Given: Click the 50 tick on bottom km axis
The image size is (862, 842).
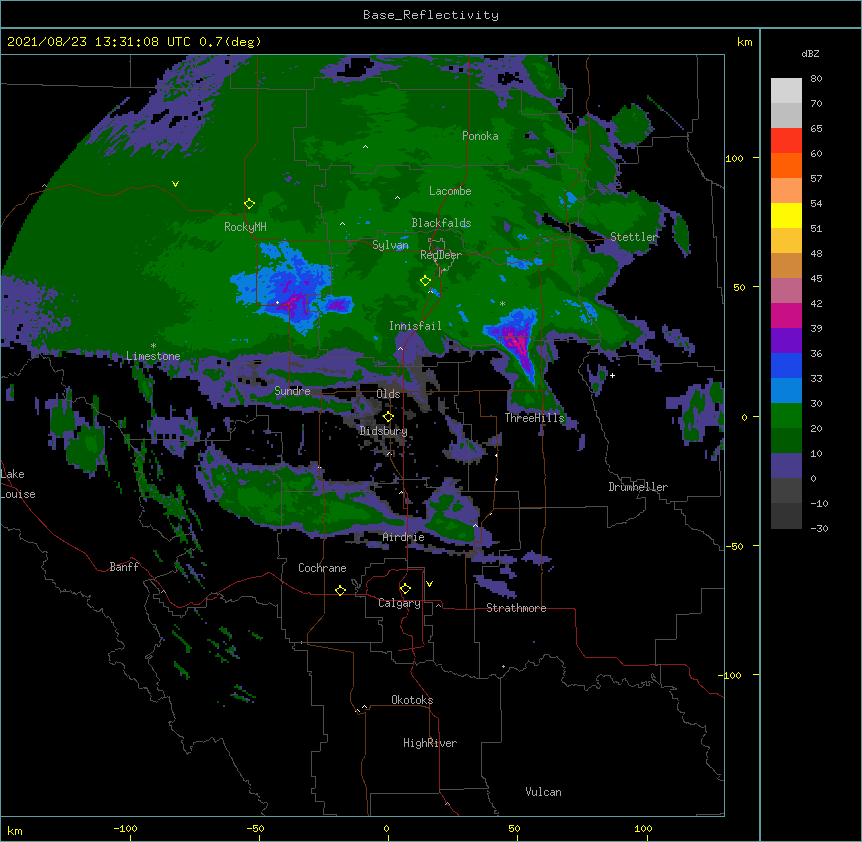Looking at the screenshot, I should pos(514,828).
